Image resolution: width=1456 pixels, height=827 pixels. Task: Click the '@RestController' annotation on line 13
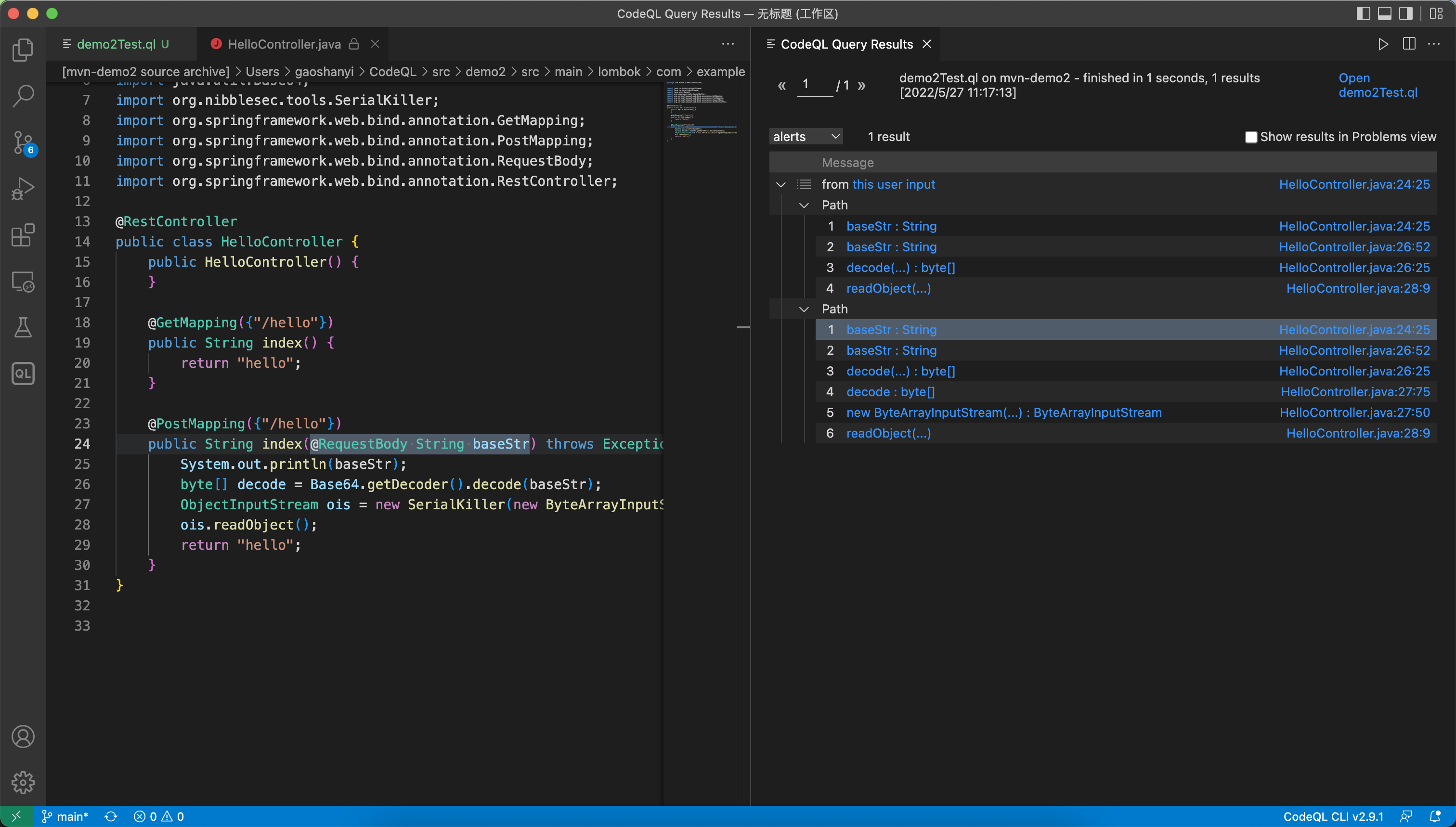tap(176, 221)
